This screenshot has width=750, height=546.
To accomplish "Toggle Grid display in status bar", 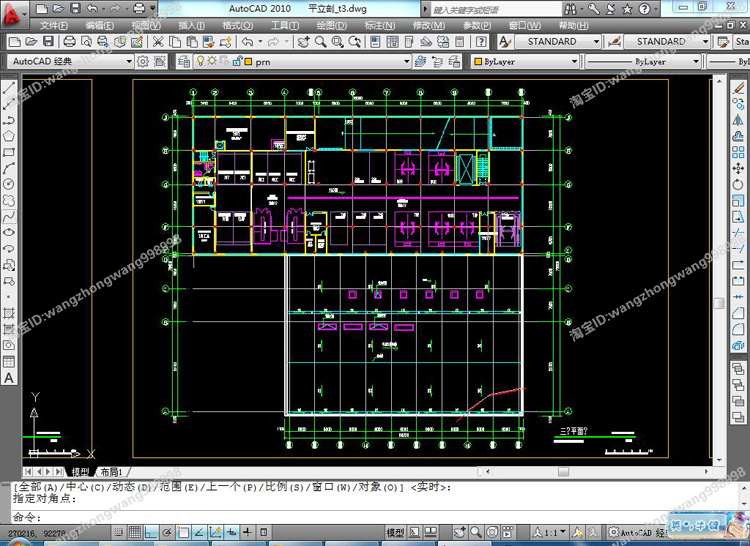I will pyautogui.click(x=135, y=532).
